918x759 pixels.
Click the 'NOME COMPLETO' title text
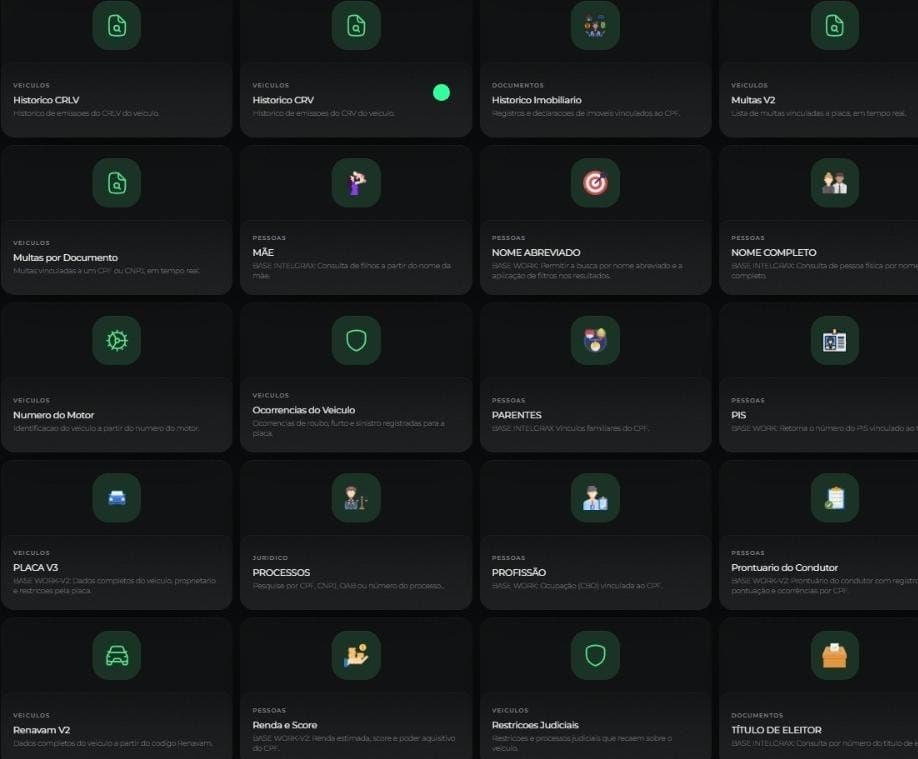pos(773,252)
